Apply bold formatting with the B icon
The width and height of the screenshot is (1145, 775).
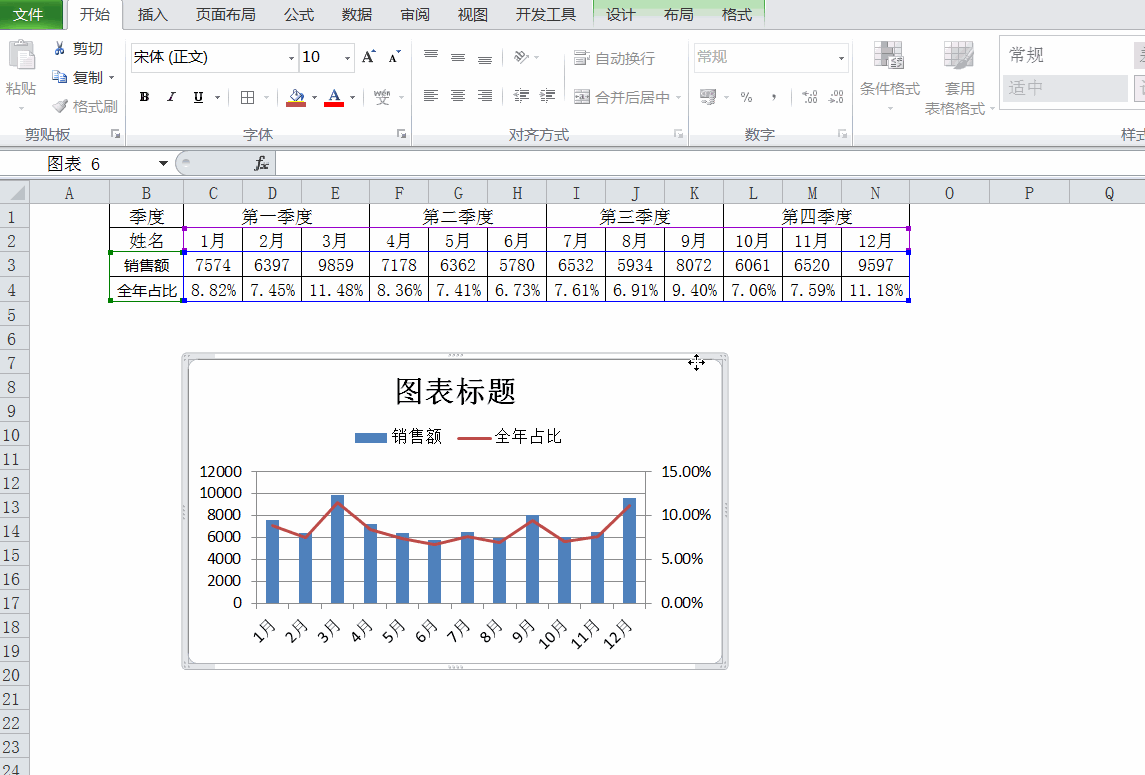click(x=143, y=97)
